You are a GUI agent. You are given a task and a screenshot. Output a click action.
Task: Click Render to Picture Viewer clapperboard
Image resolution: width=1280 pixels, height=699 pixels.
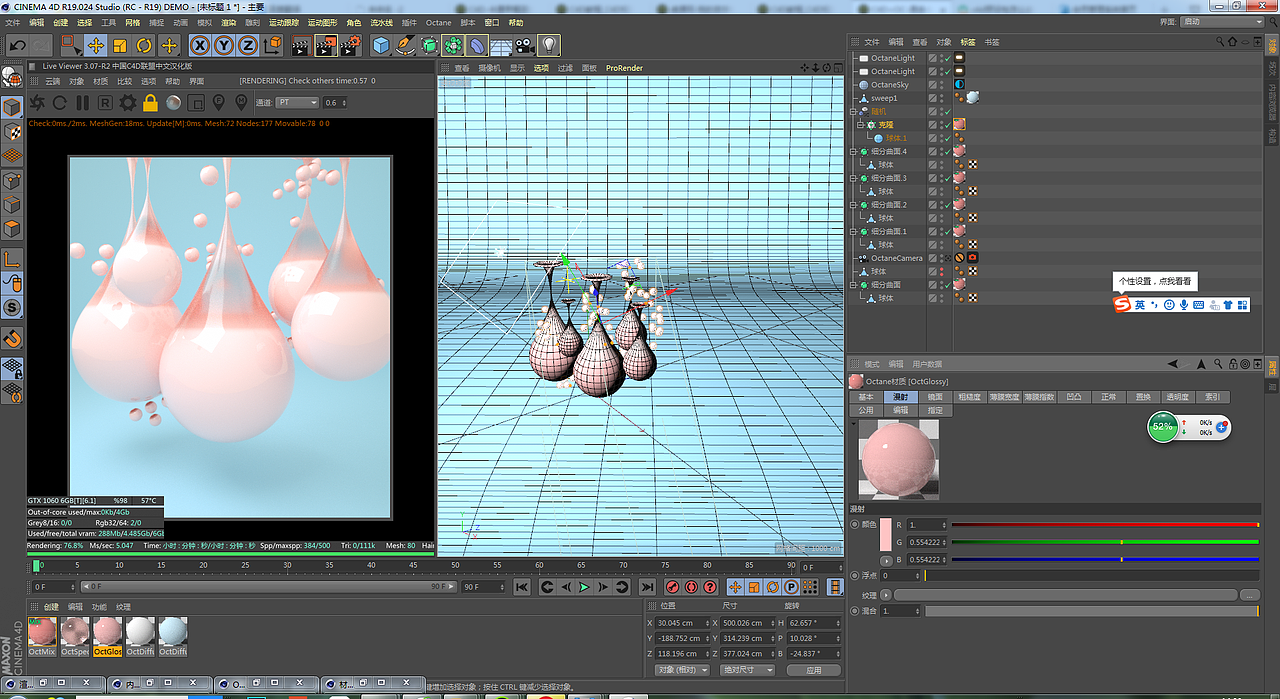(x=326, y=45)
